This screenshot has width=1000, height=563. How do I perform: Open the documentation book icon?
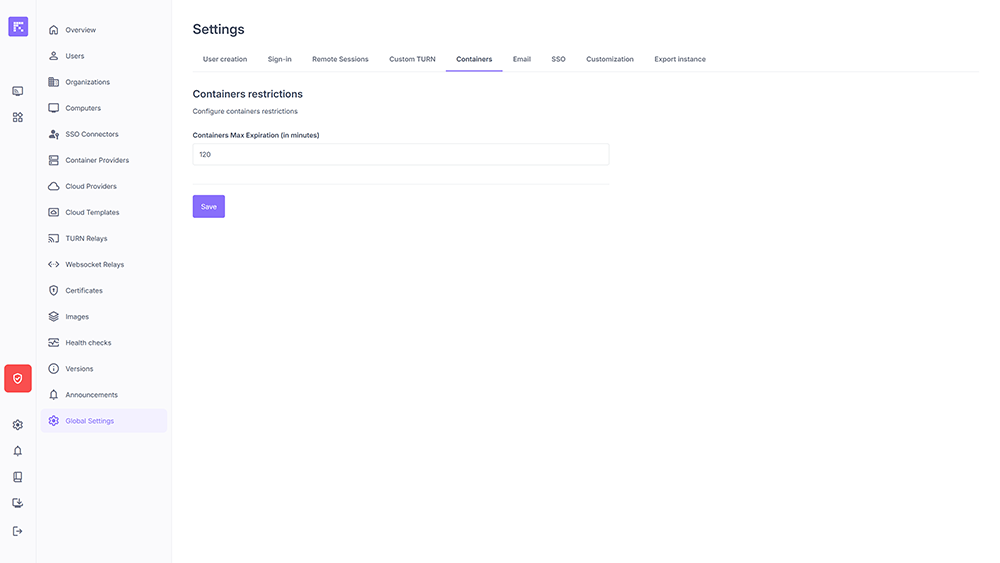pos(18,477)
